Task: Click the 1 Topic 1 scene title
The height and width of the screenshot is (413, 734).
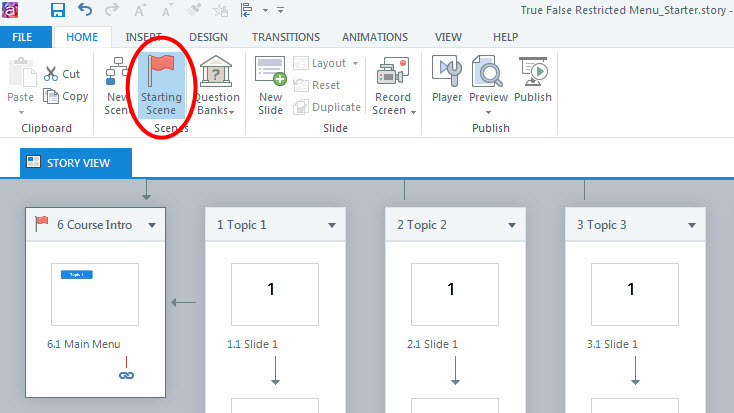Action: click(x=242, y=225)
